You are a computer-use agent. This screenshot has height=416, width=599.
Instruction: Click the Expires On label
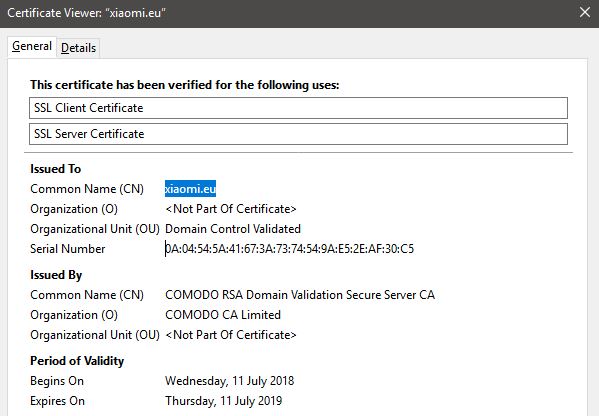(x=57, y=401)
